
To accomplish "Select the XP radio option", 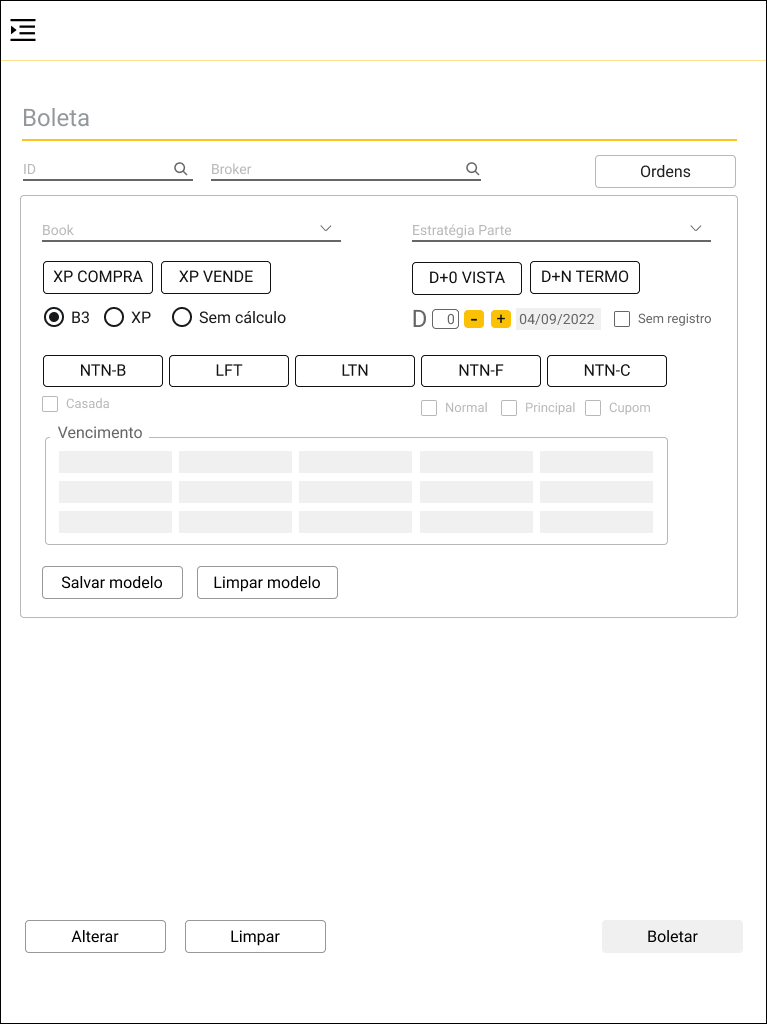I will pos(114,317).
